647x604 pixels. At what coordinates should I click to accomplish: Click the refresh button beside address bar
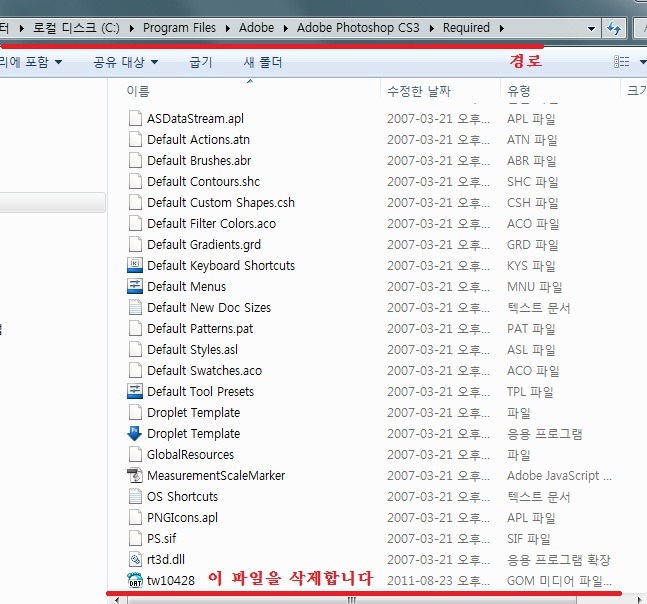[614, 28]
